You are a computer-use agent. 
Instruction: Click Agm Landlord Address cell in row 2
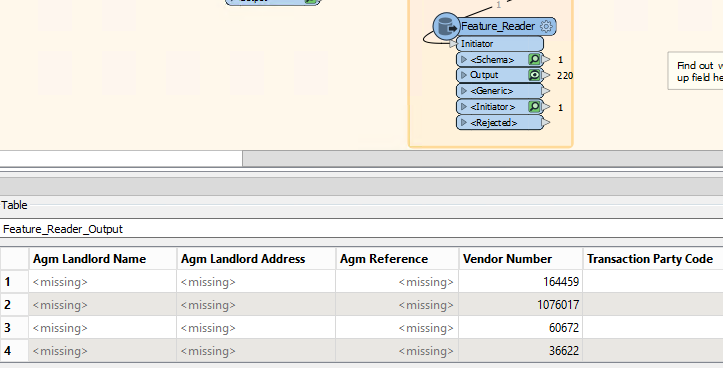coord(256,305)
